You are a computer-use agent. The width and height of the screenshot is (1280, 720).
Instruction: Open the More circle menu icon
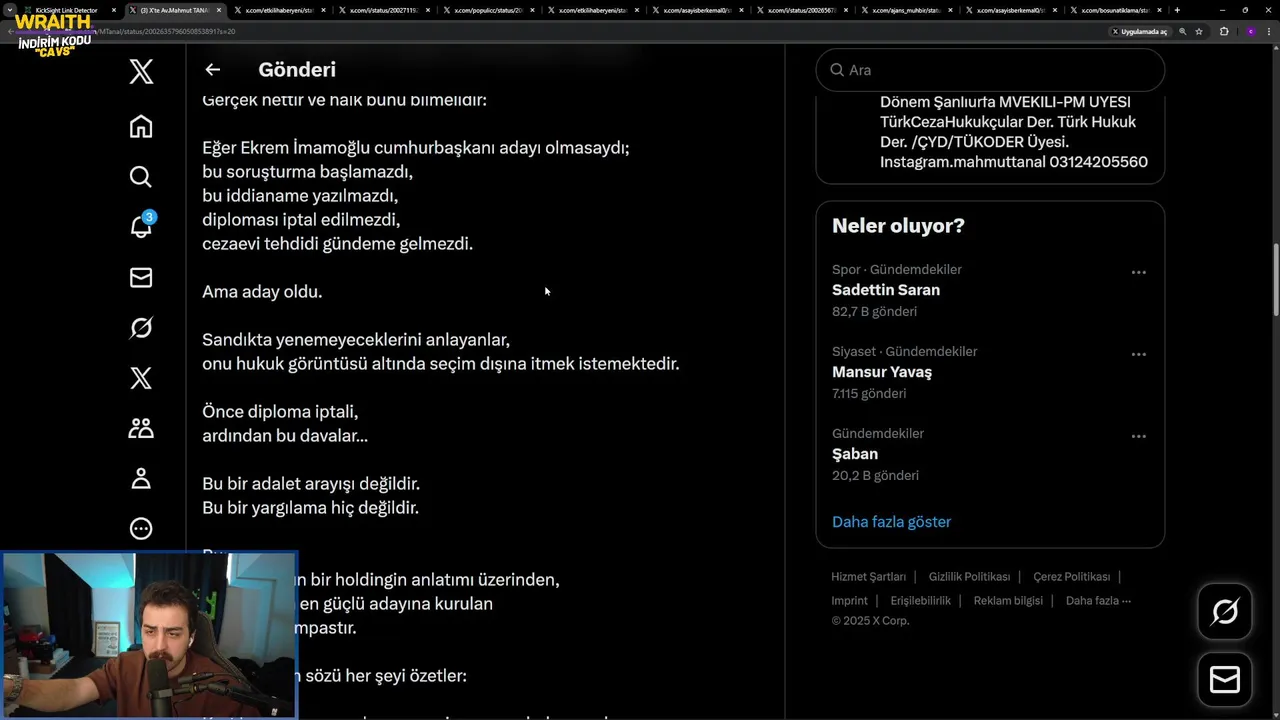pos(141,529)
